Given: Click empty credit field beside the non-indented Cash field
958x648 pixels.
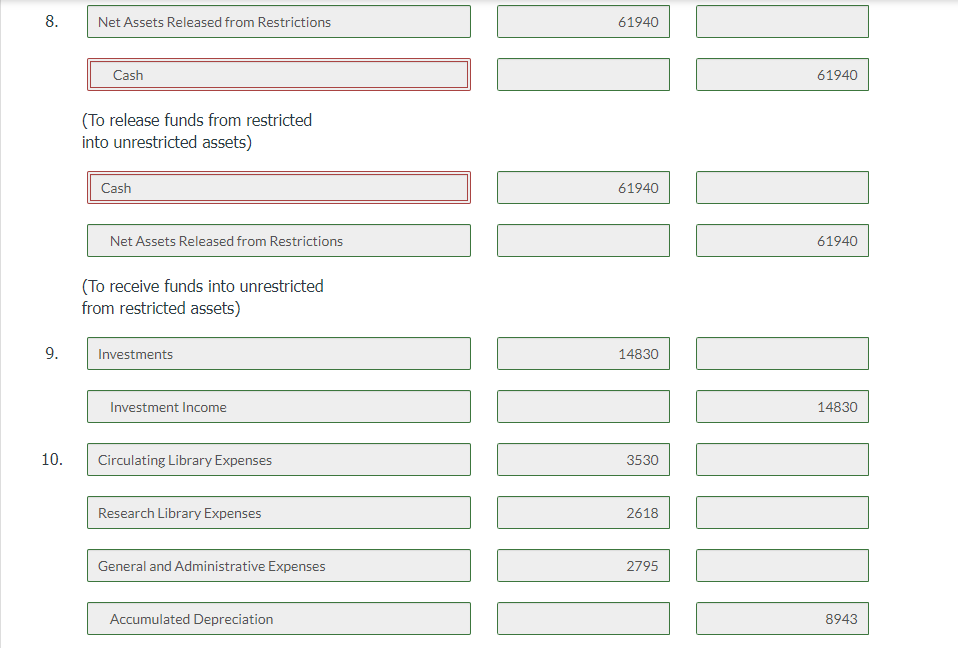Looking at the screenshot, I should (782, 187).
